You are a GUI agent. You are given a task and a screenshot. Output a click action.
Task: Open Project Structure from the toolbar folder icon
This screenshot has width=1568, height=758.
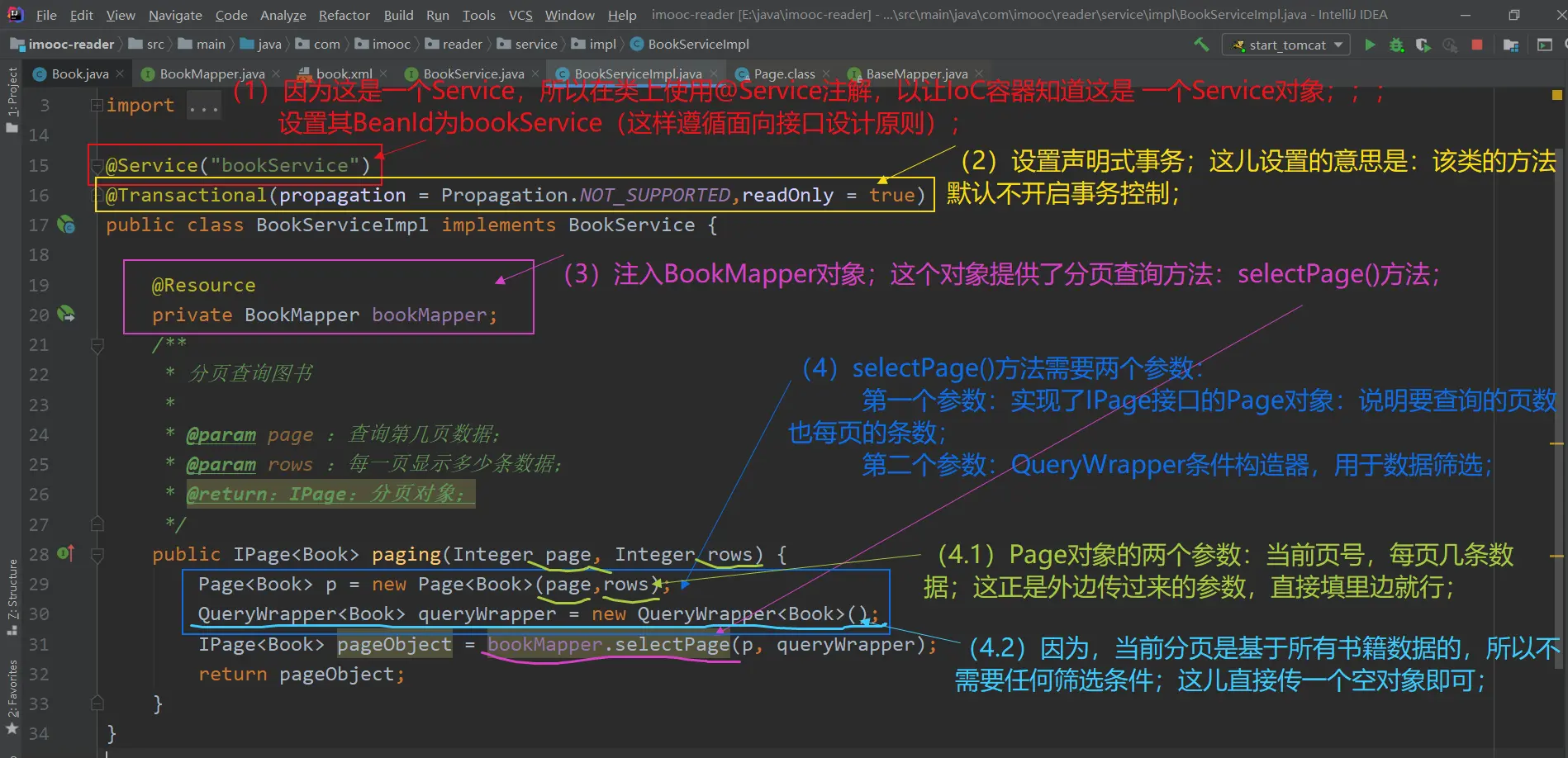(1511, 45)
